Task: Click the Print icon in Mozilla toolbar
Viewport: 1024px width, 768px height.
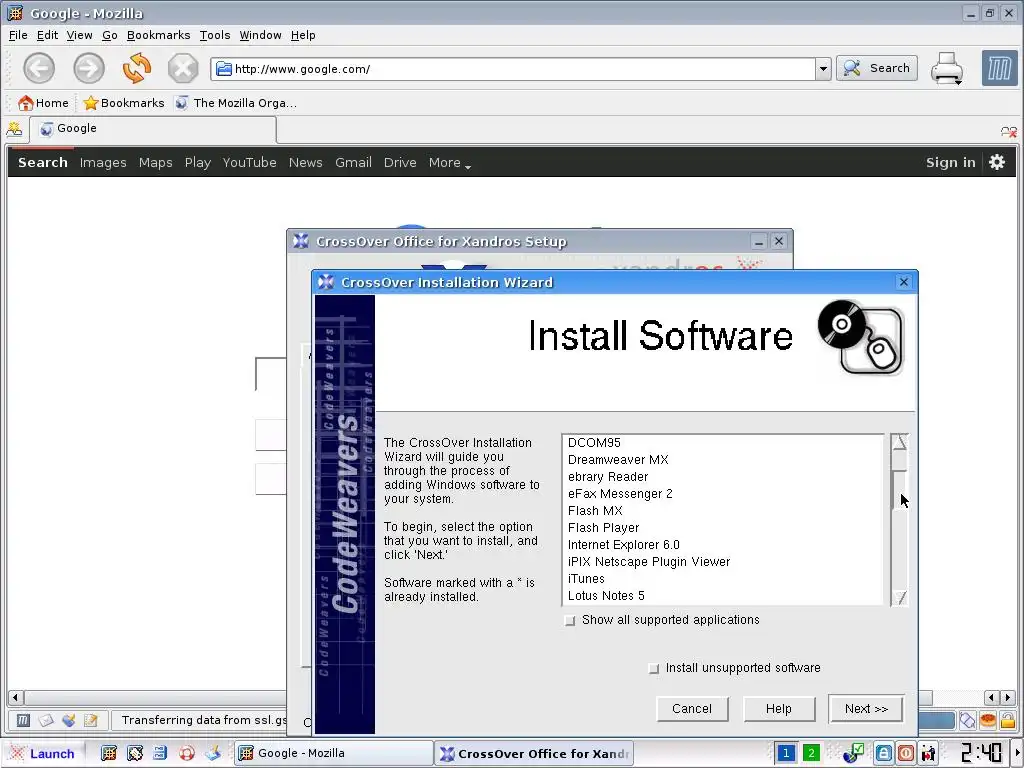Action: pos(946,69)
